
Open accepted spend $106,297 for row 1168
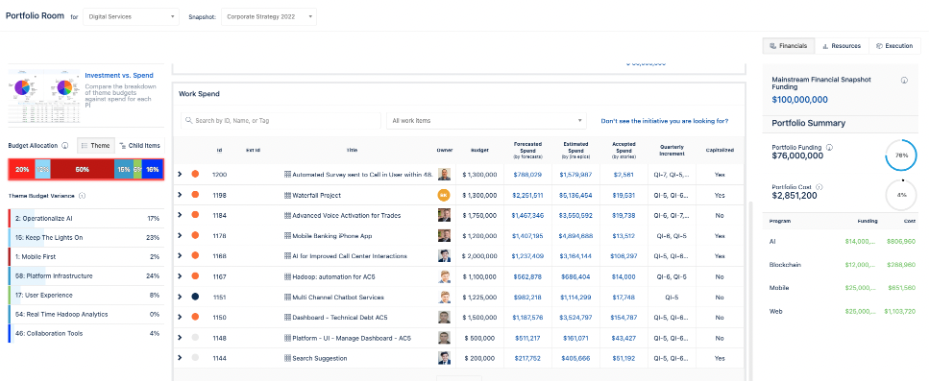tap(624, 257)
